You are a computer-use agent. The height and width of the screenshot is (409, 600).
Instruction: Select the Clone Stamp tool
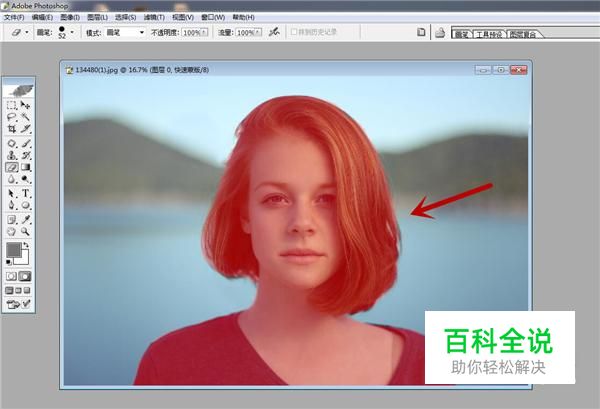[11, 155]
